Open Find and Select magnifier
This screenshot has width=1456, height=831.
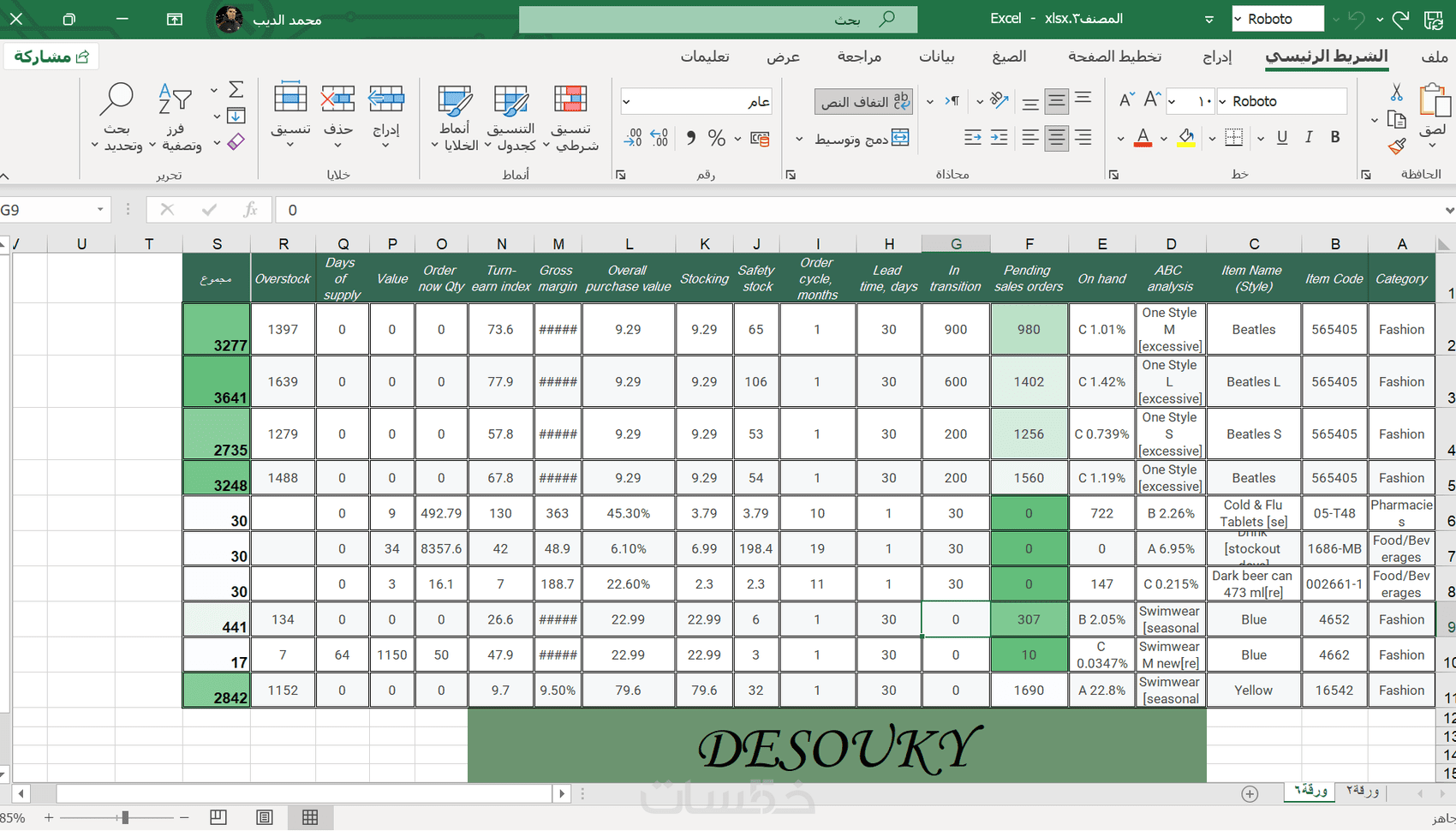[x=117, y=118]
